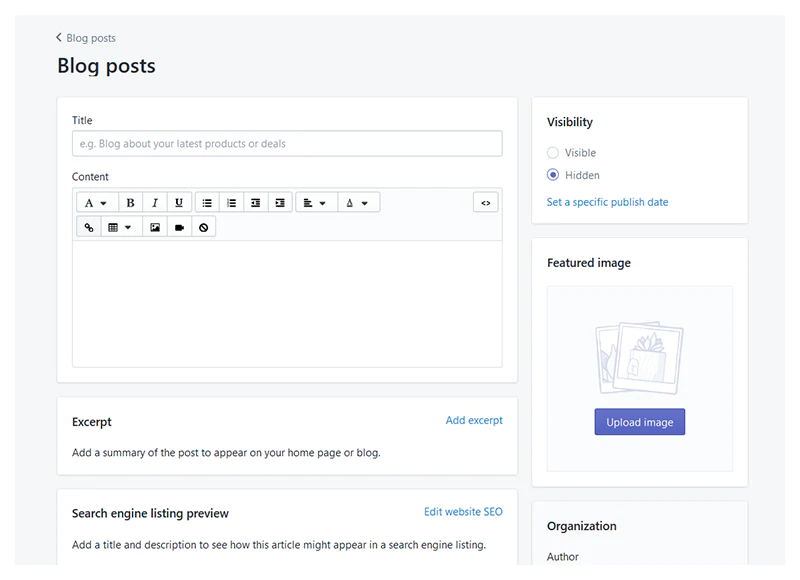
Task: Apply italic formatting to content
Action: click(155, 203)
